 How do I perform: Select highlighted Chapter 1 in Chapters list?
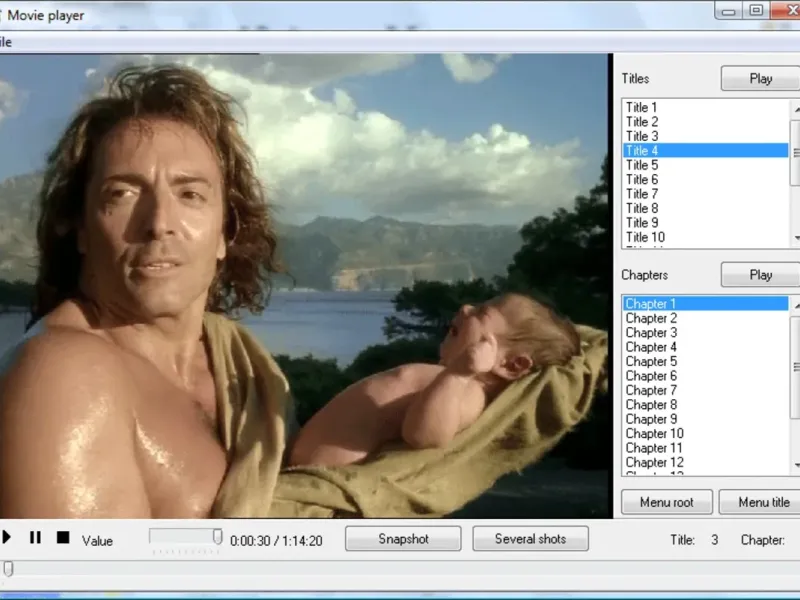705,304
